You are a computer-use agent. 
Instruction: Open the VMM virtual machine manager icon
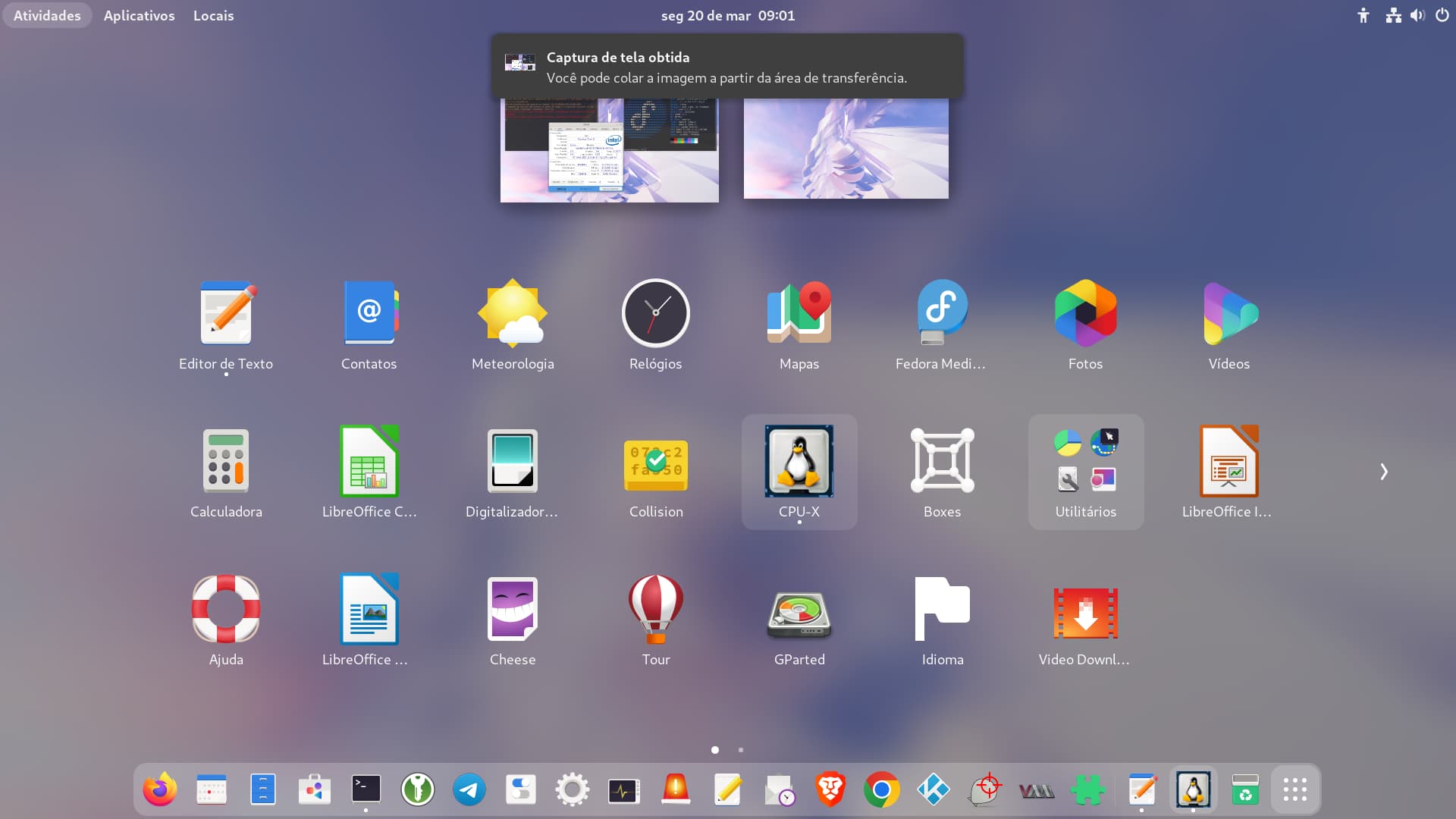coord(1037,790)
